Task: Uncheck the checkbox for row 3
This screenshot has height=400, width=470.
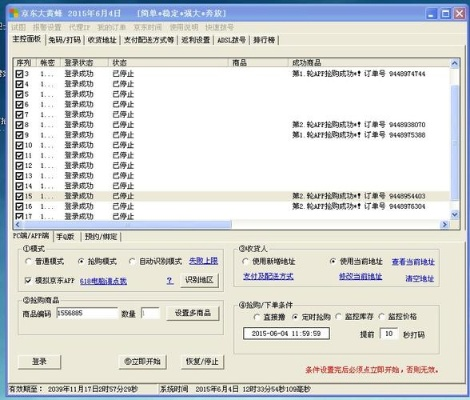Action: click(19, 74)
